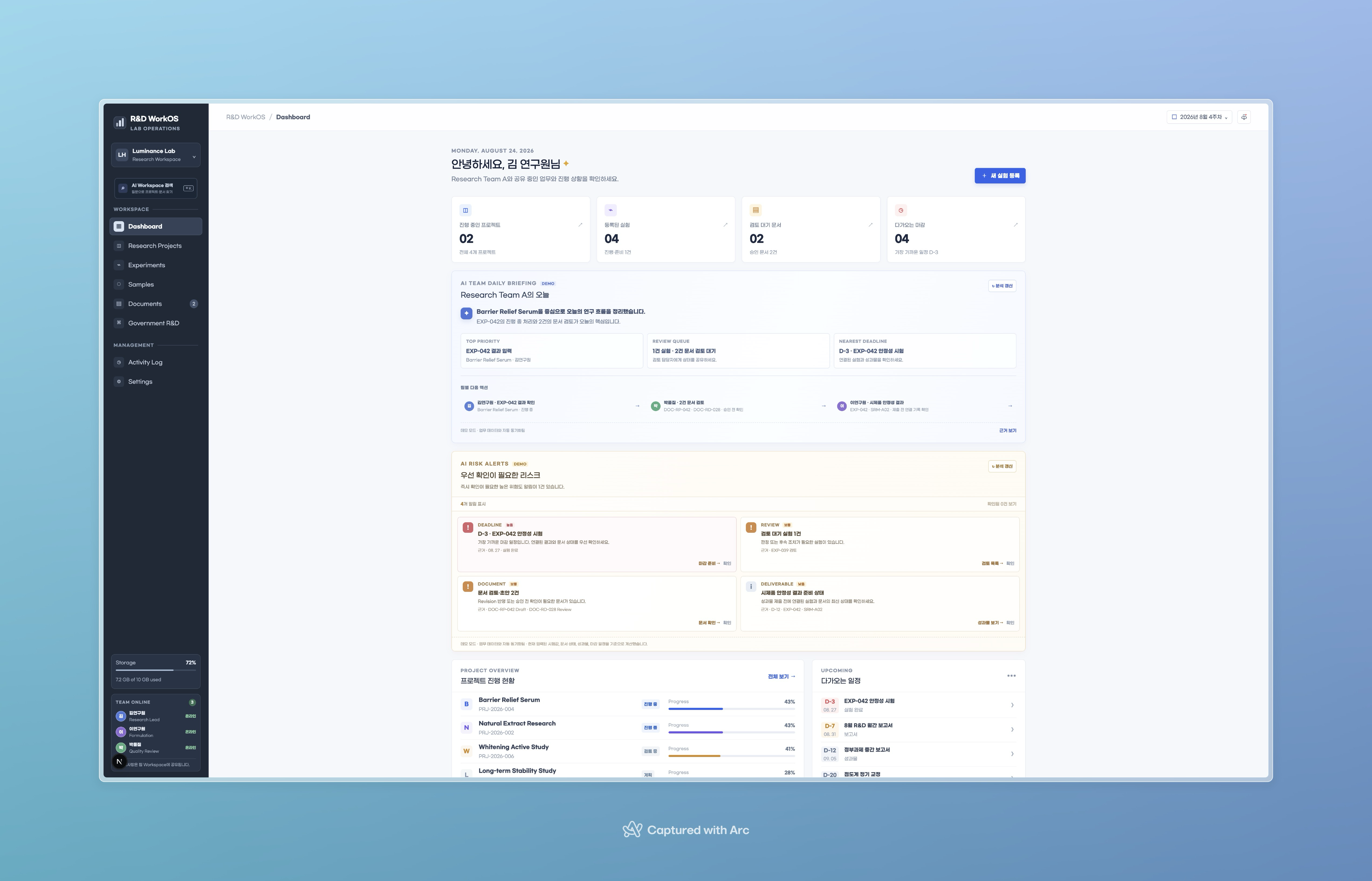Click the AI Workspace 검색 search field
The image size is (1372, 881).
[156, 188]
